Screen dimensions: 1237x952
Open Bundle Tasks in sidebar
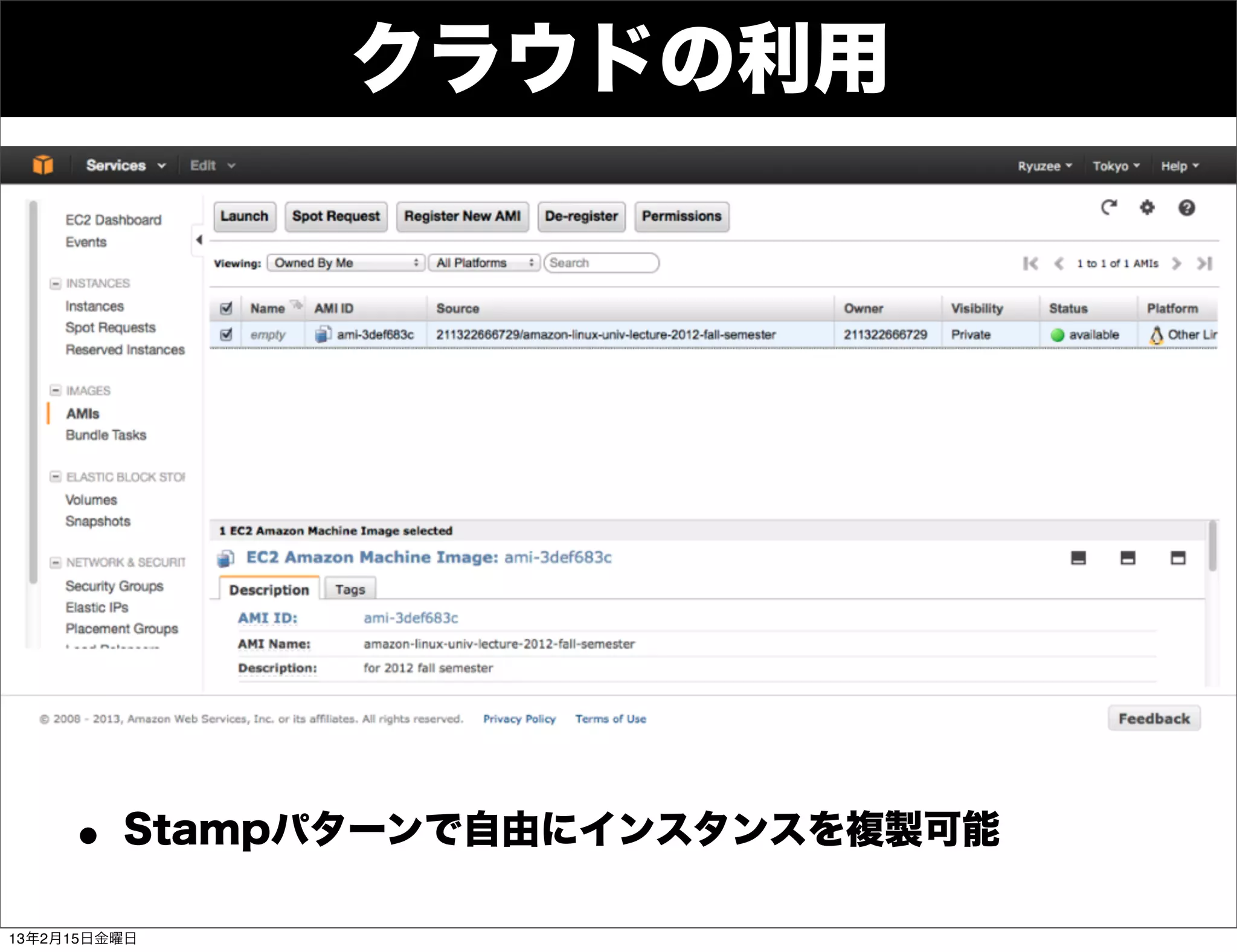pos(106,435)
